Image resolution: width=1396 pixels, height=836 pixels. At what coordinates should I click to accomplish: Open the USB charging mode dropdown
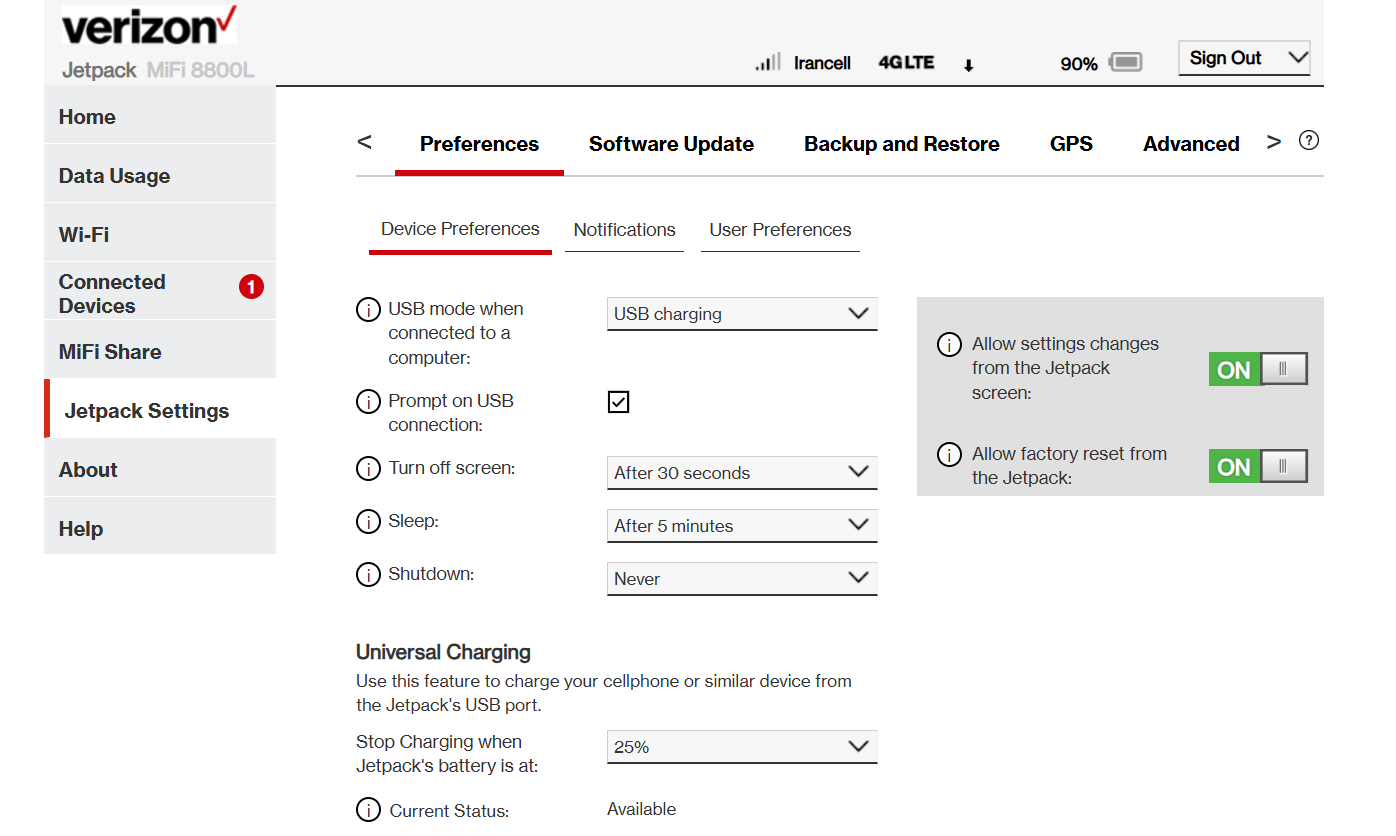[x=741, y=314]
